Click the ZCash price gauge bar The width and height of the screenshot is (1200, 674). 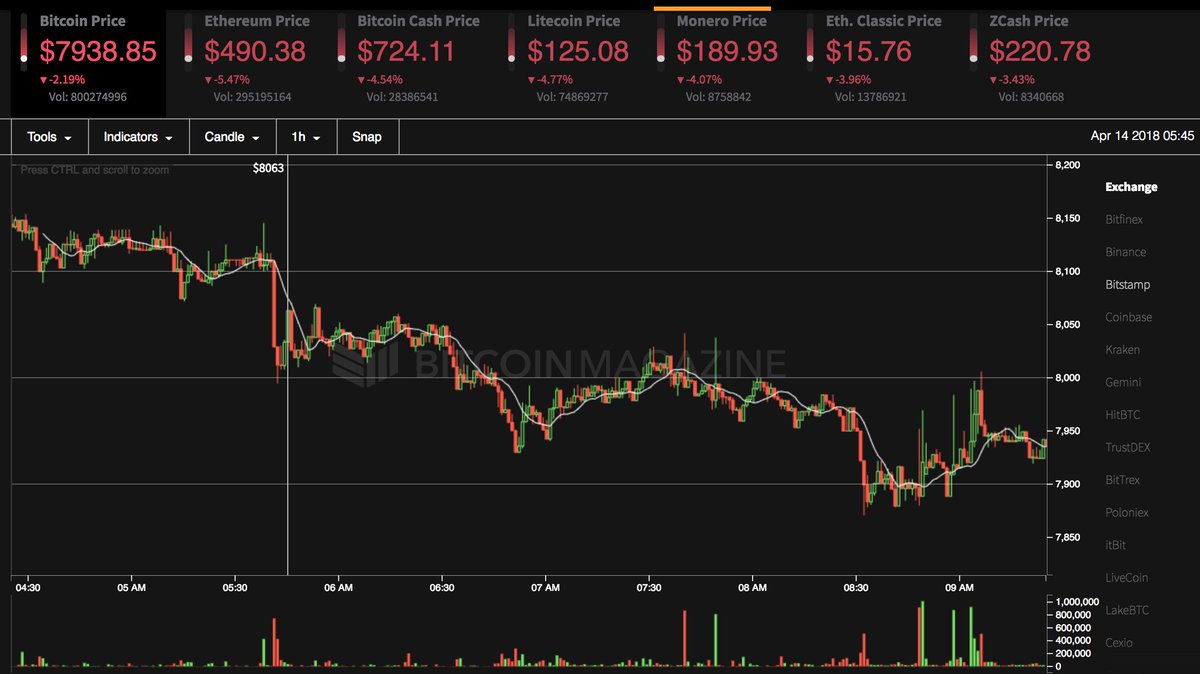click(972, 41)
